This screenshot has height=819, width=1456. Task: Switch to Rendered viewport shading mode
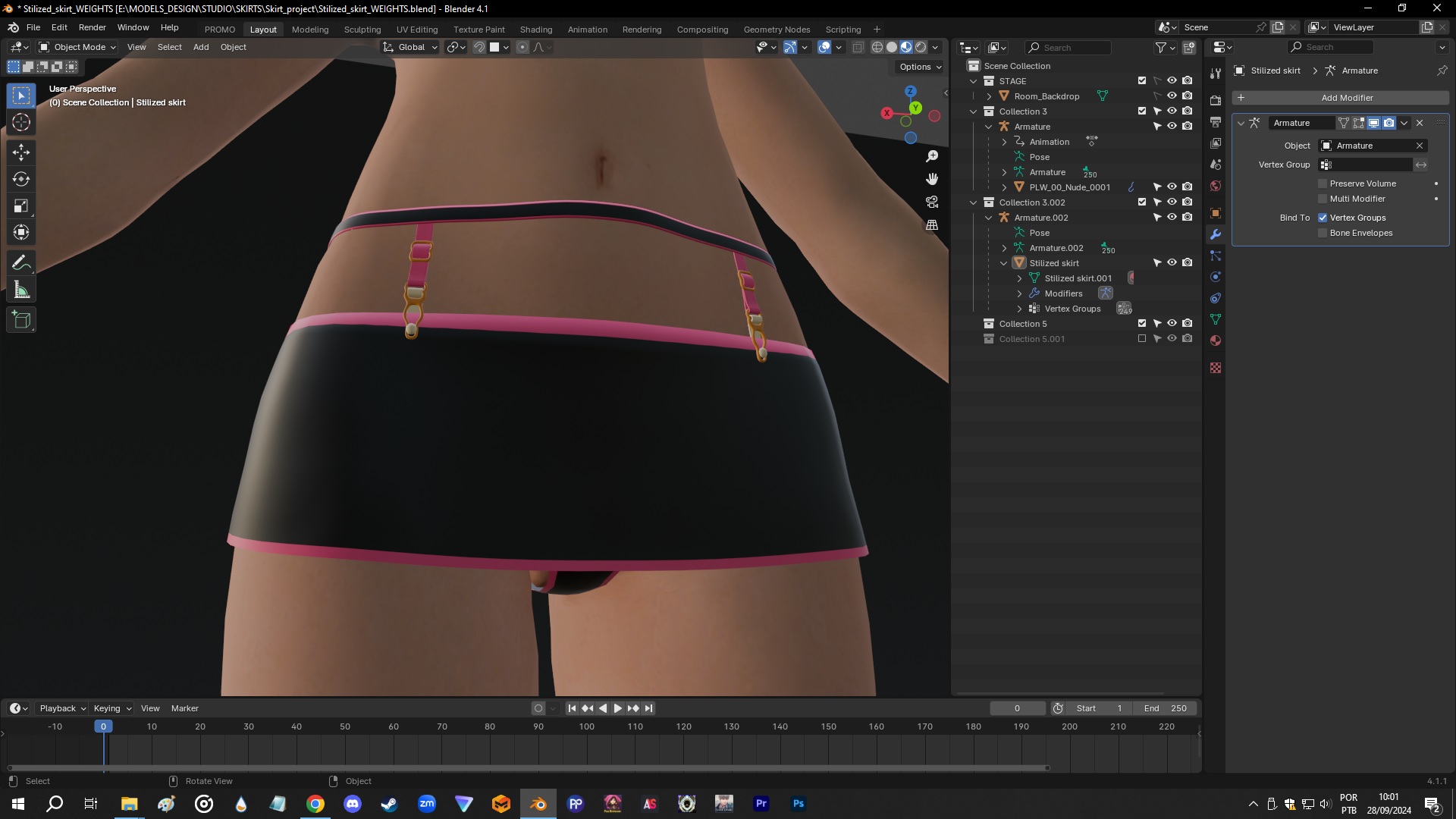click(x=921, y=47)
